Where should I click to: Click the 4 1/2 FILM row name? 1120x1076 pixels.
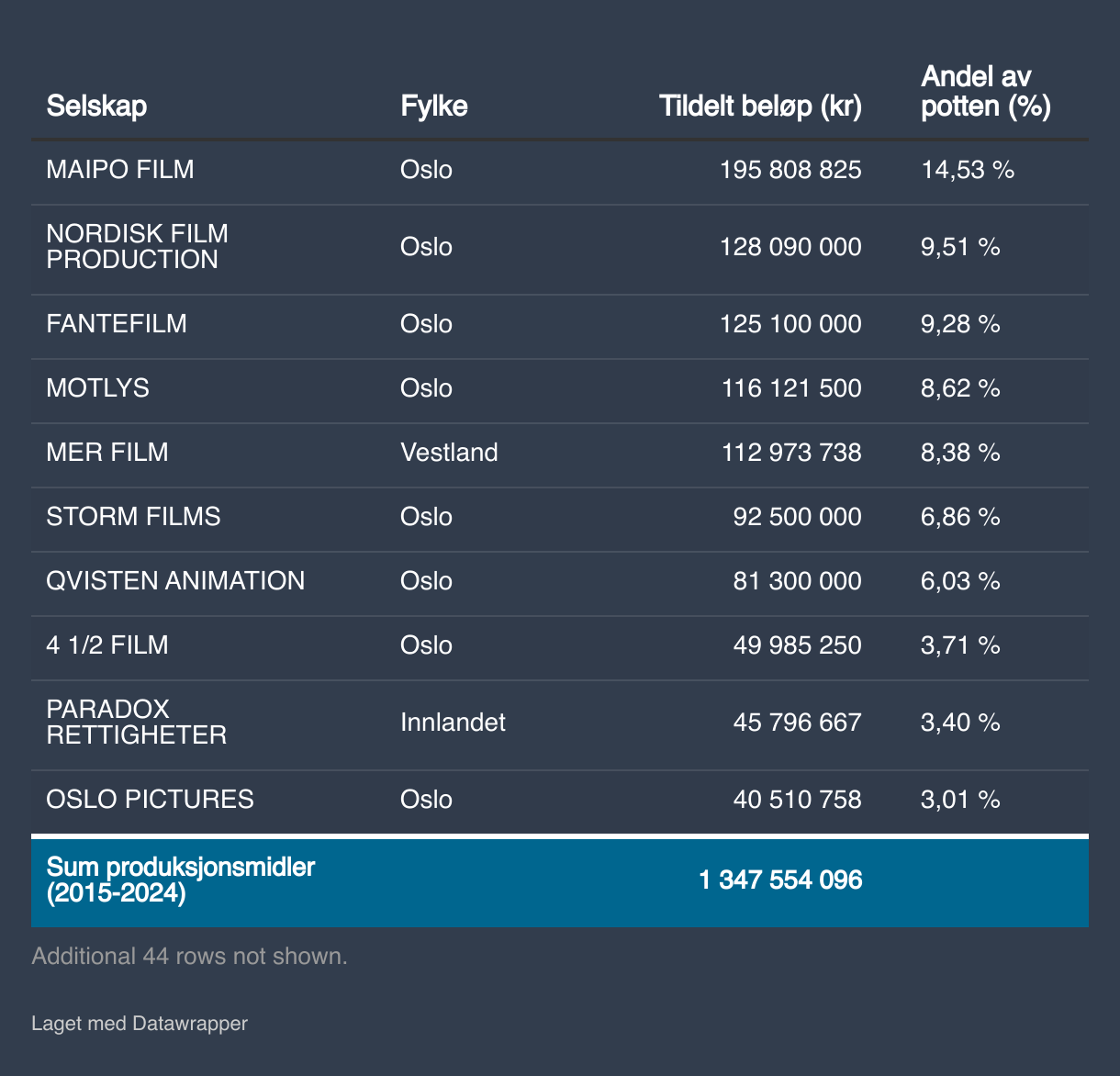(107, 645)
